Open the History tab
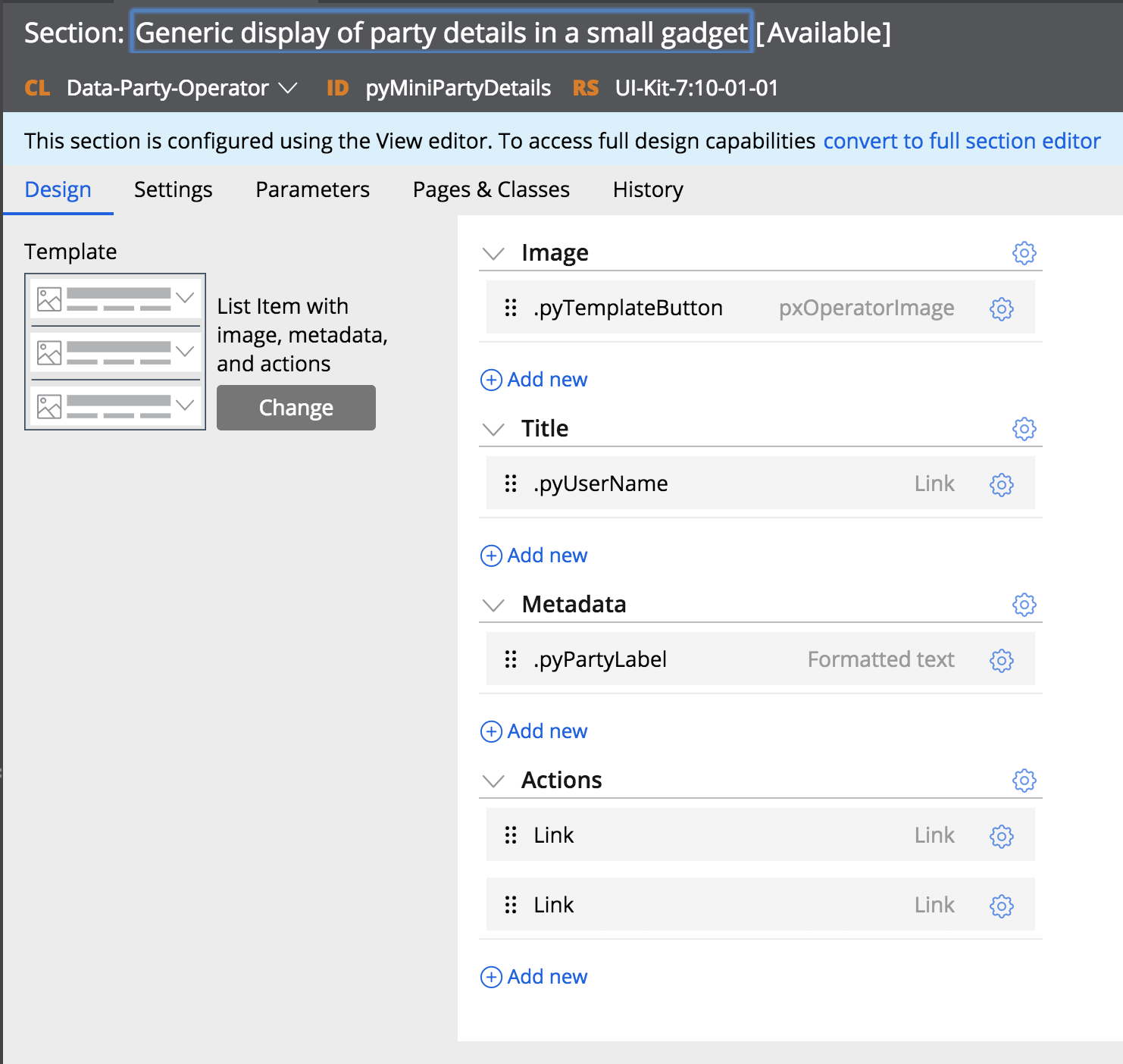Screen dimensions: 1123x1064 (x=647, y=189)
